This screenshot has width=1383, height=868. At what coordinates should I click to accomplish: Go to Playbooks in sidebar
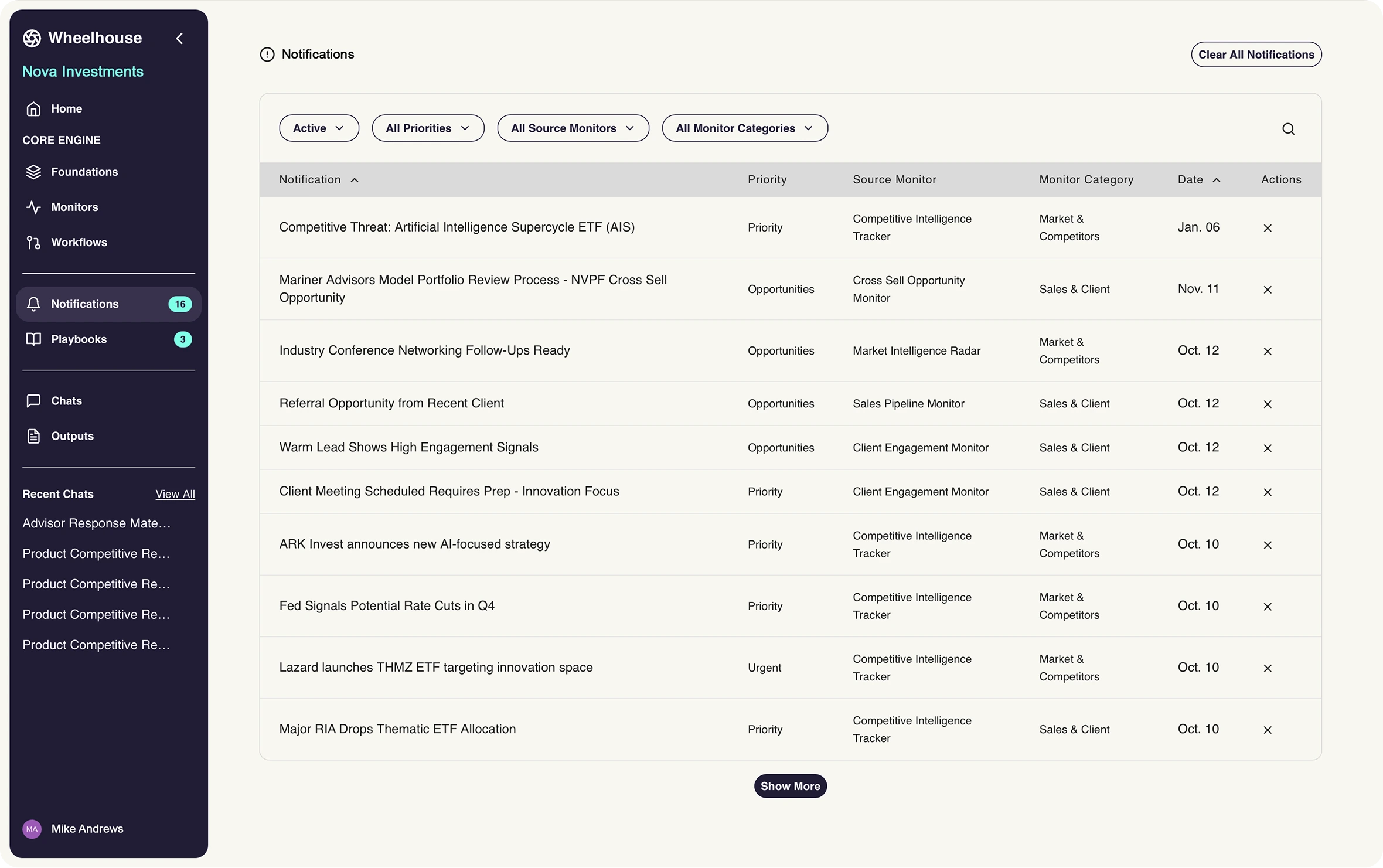click(x=79, y=339)
